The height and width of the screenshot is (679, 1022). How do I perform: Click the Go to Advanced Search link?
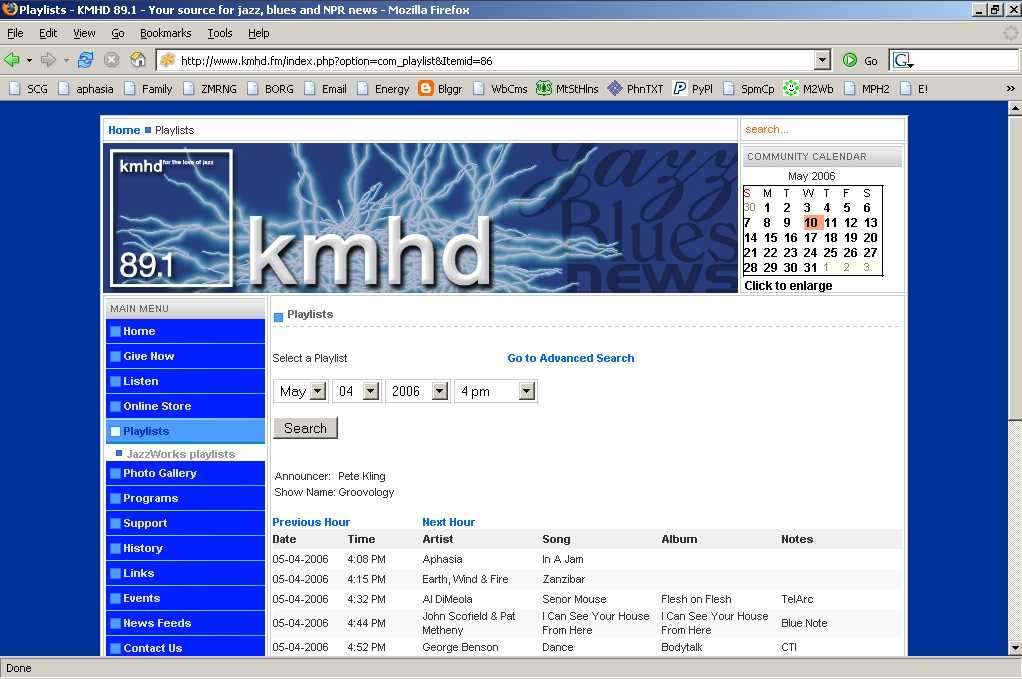571,357
